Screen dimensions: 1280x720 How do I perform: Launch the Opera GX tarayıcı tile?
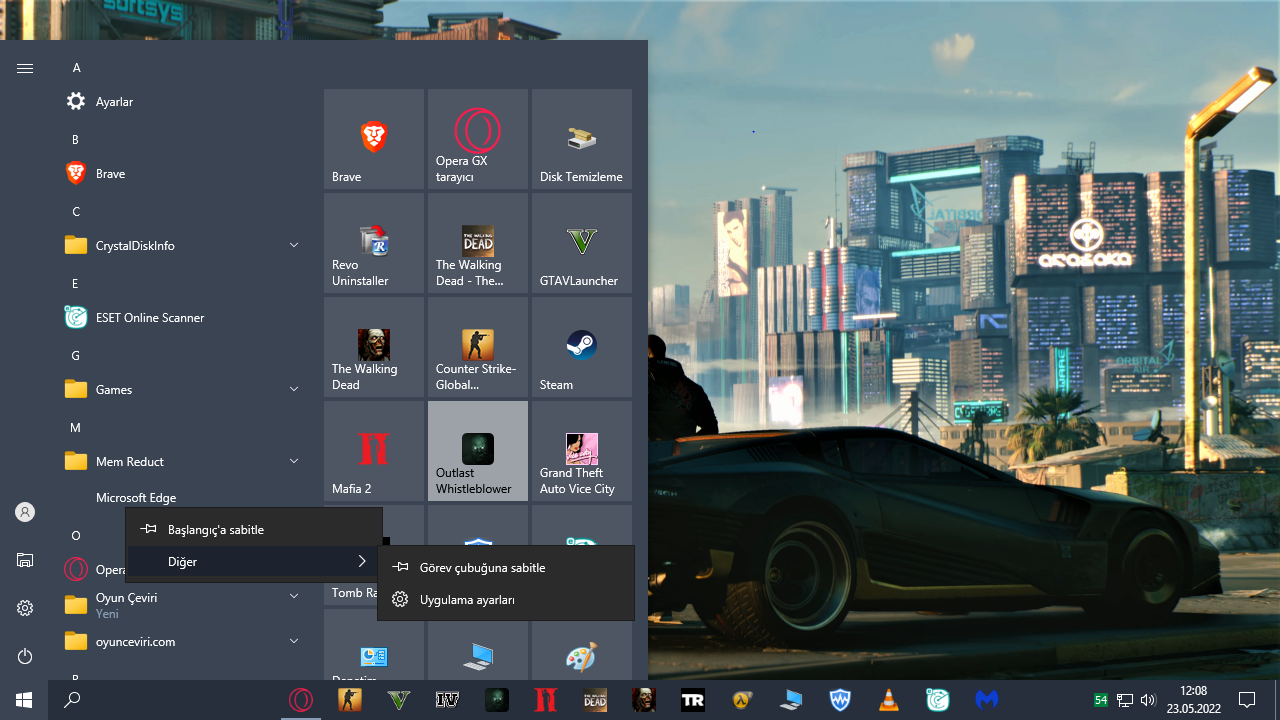pos(478,139)
